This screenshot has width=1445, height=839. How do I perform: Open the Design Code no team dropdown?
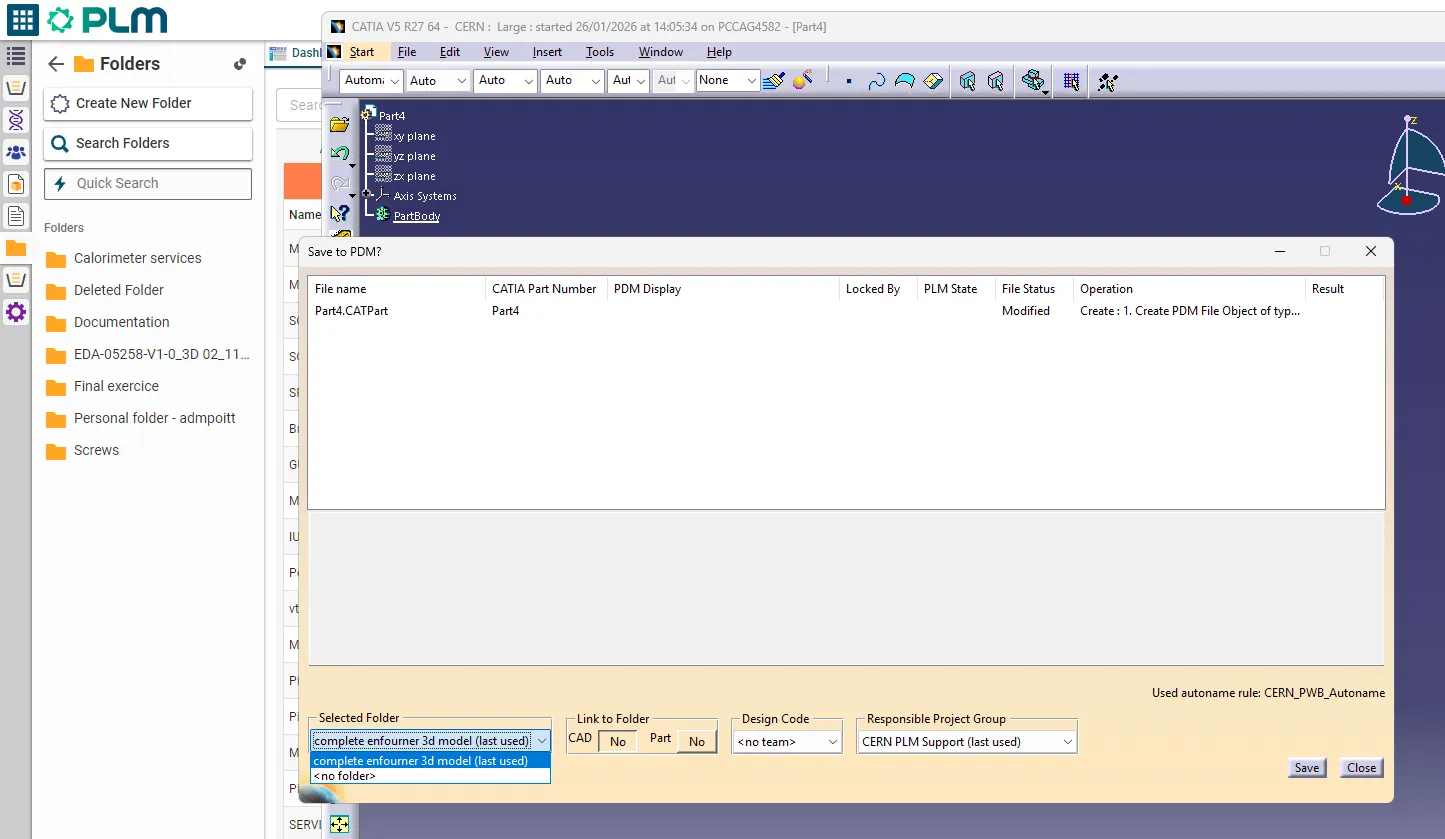[x=788, y=742]
